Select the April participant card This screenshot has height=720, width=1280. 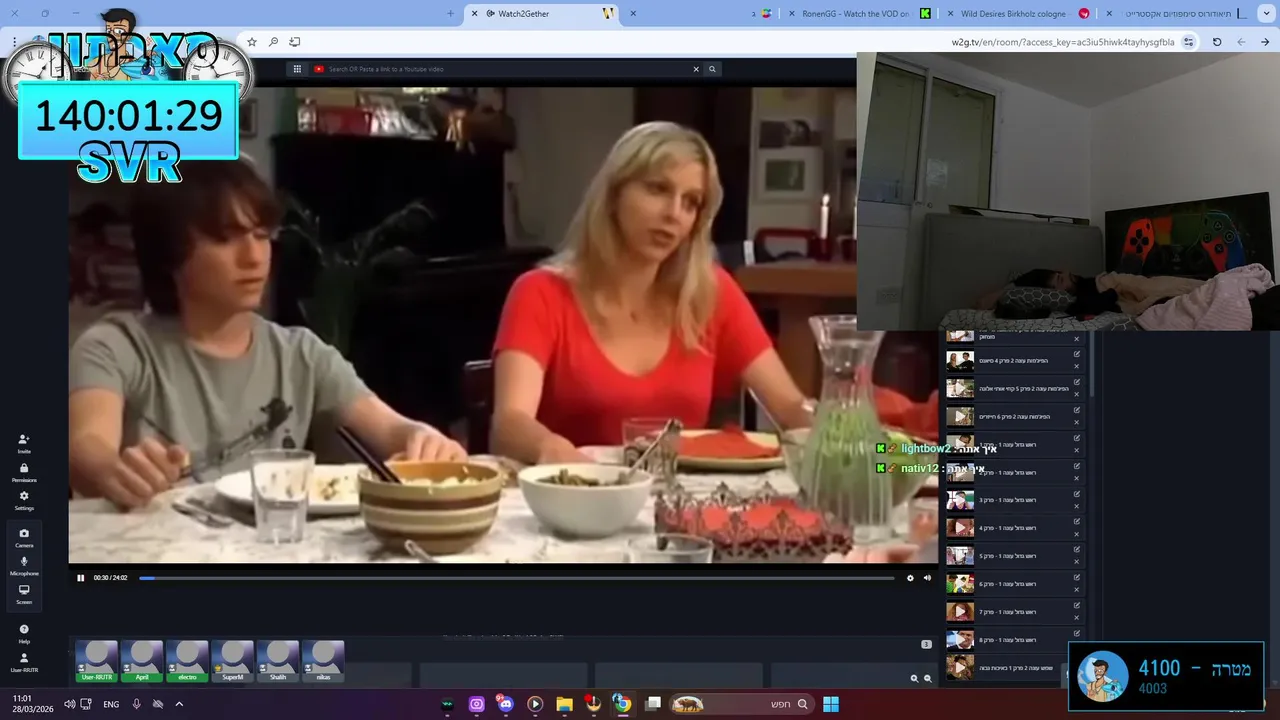tap(142, 661)
